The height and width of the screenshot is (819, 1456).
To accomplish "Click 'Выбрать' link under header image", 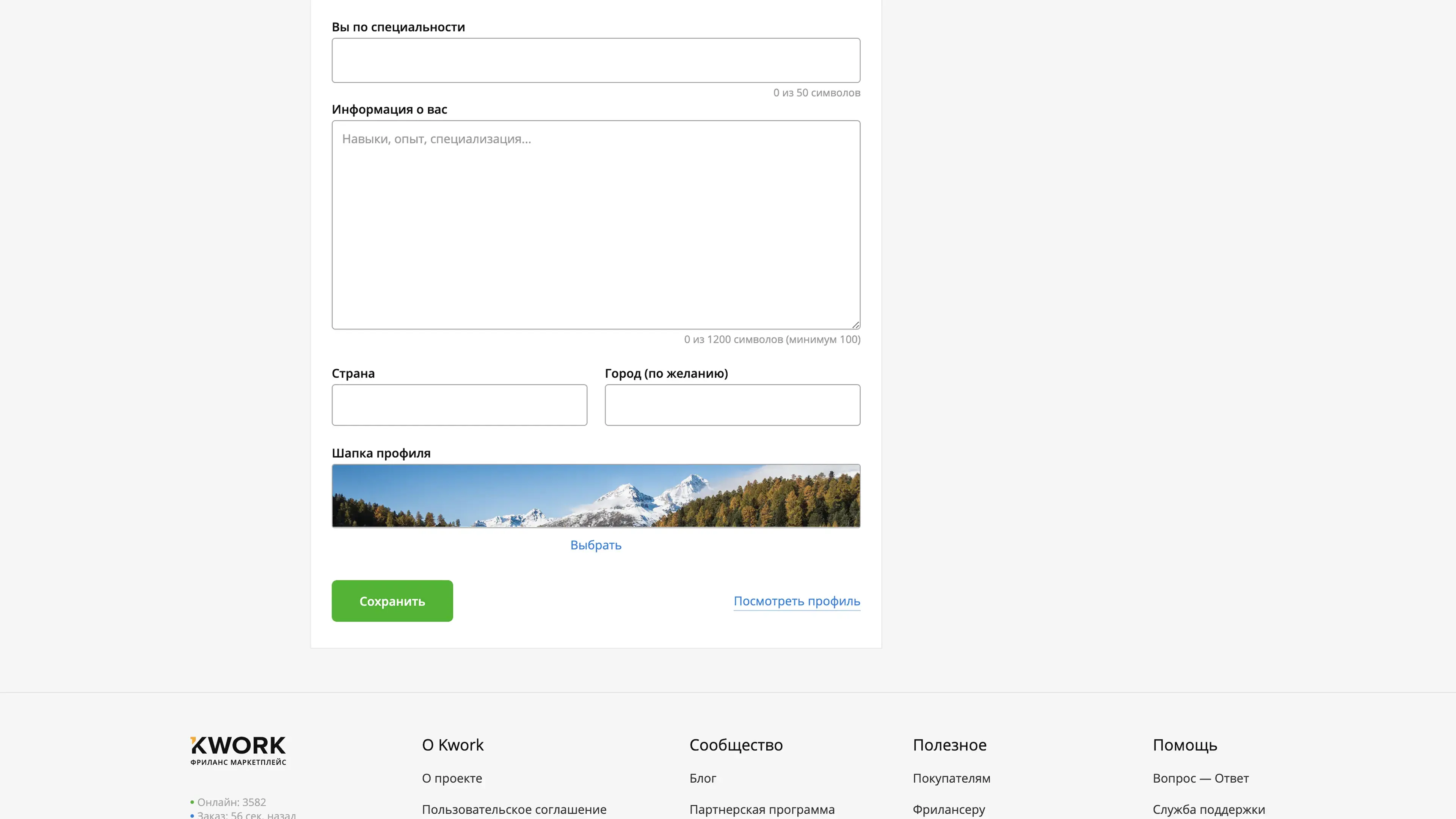I will click(x=596, y=545).
